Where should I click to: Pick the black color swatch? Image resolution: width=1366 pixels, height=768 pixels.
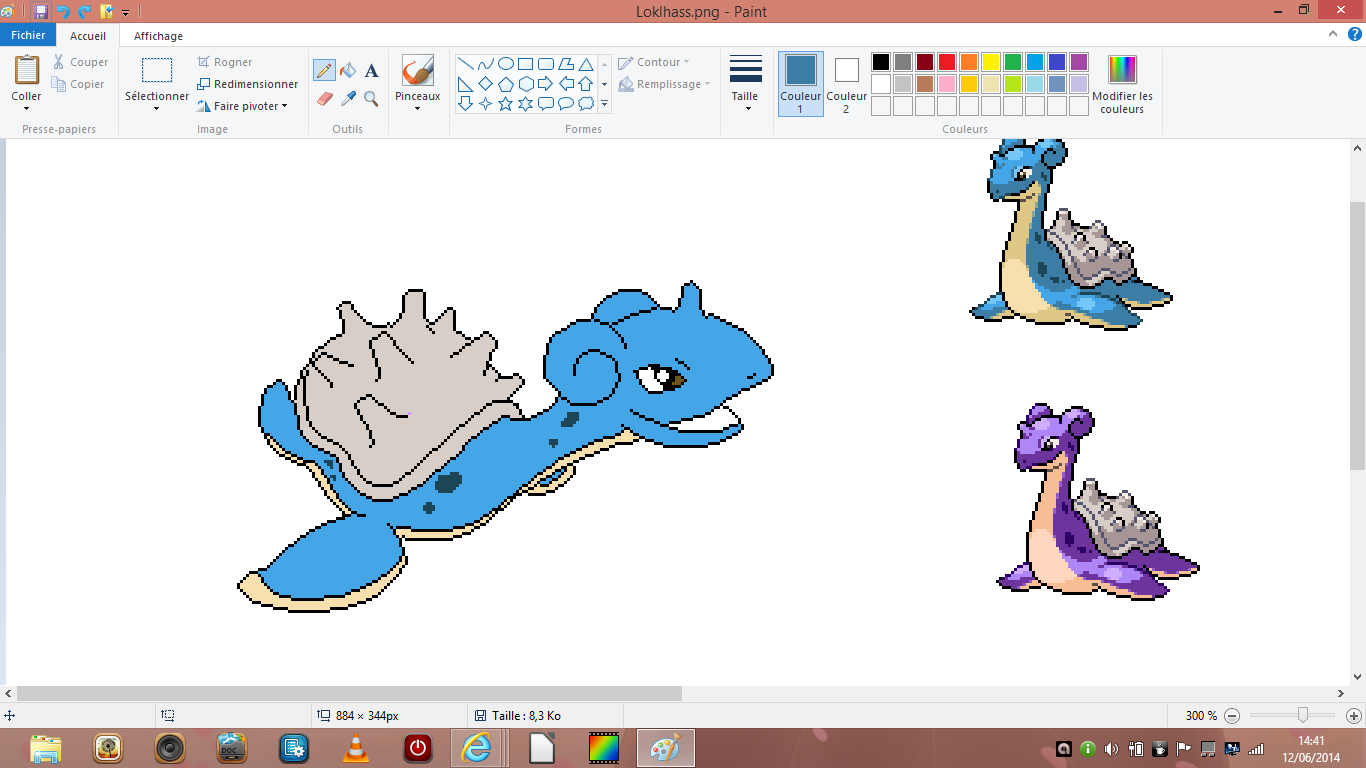click(x=881, y=62)
